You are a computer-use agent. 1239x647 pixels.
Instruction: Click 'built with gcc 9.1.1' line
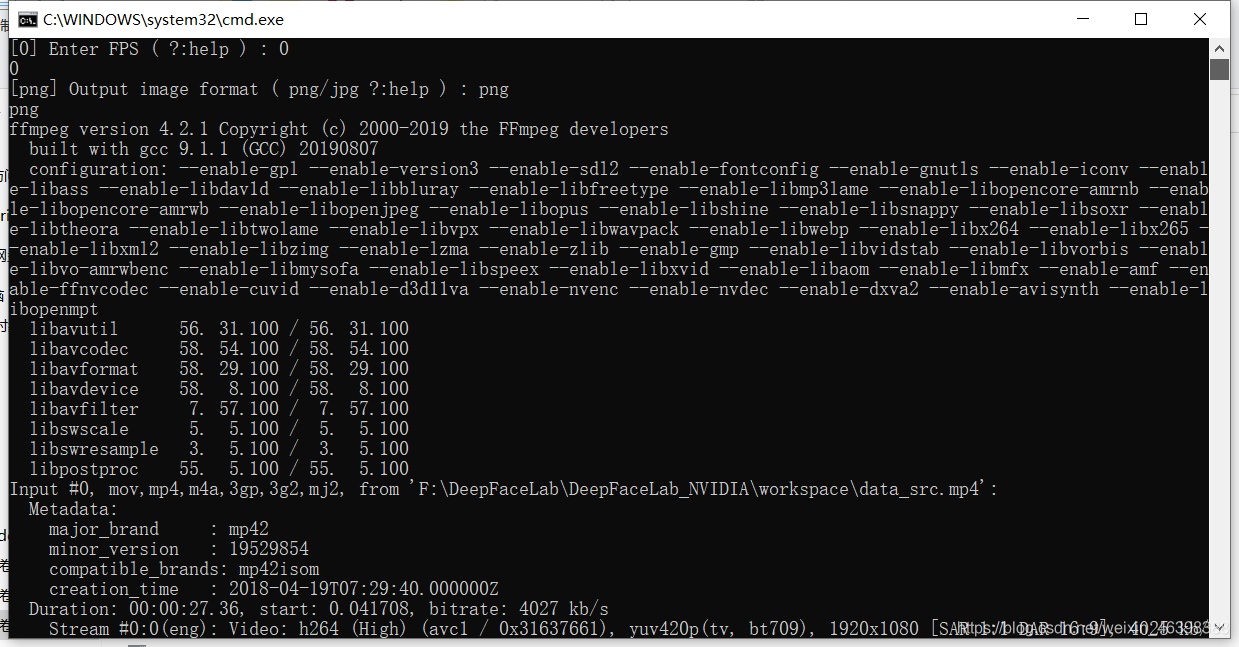[204, 149]
